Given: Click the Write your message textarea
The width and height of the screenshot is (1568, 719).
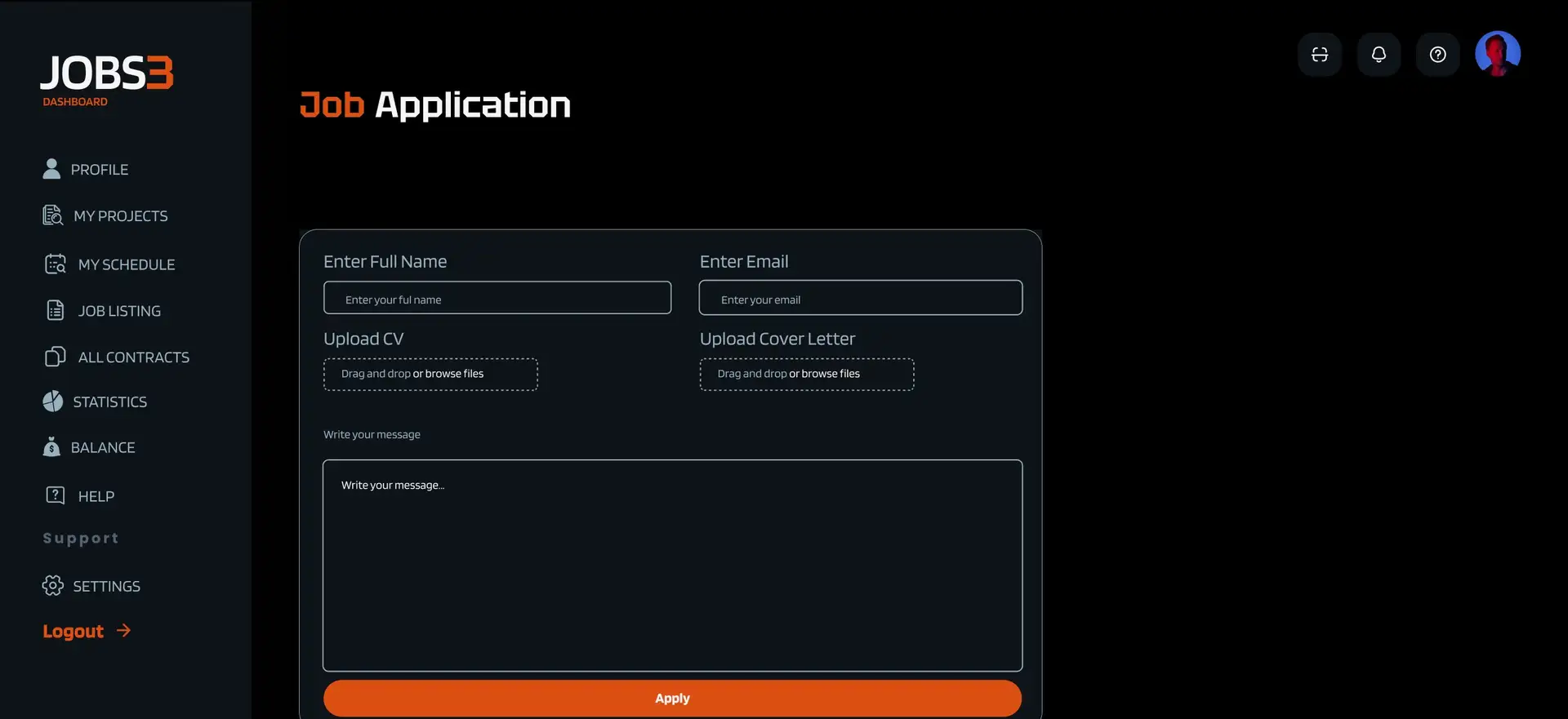Looking at the screenshot, I should tap(672, 565).
